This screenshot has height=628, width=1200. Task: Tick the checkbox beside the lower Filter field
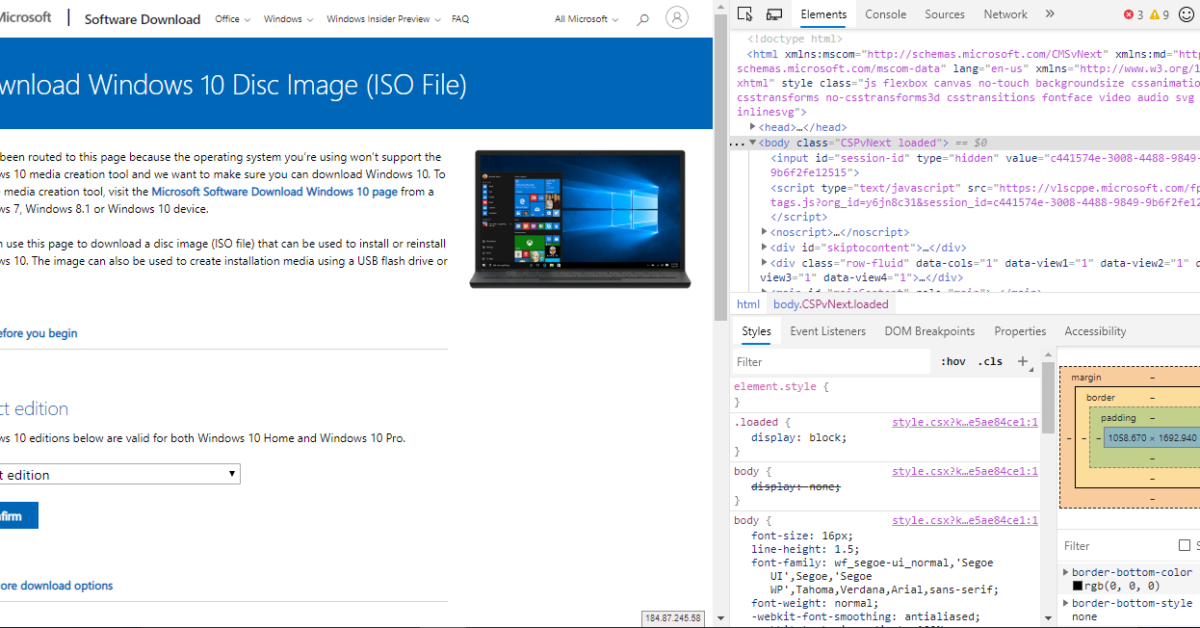pyautogui.click(x=1185, y=546)
